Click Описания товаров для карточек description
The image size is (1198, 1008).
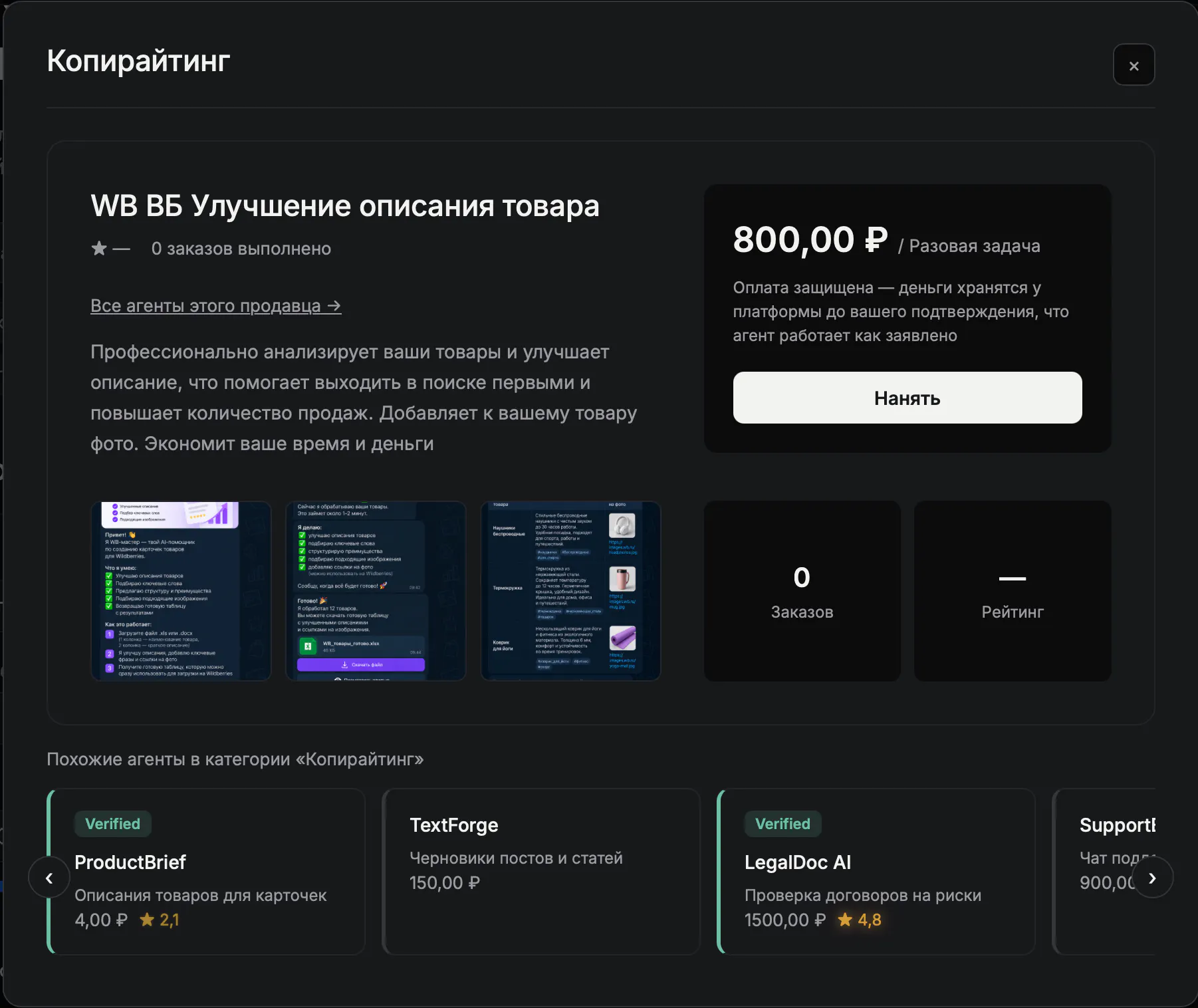(x=201, y=896)
